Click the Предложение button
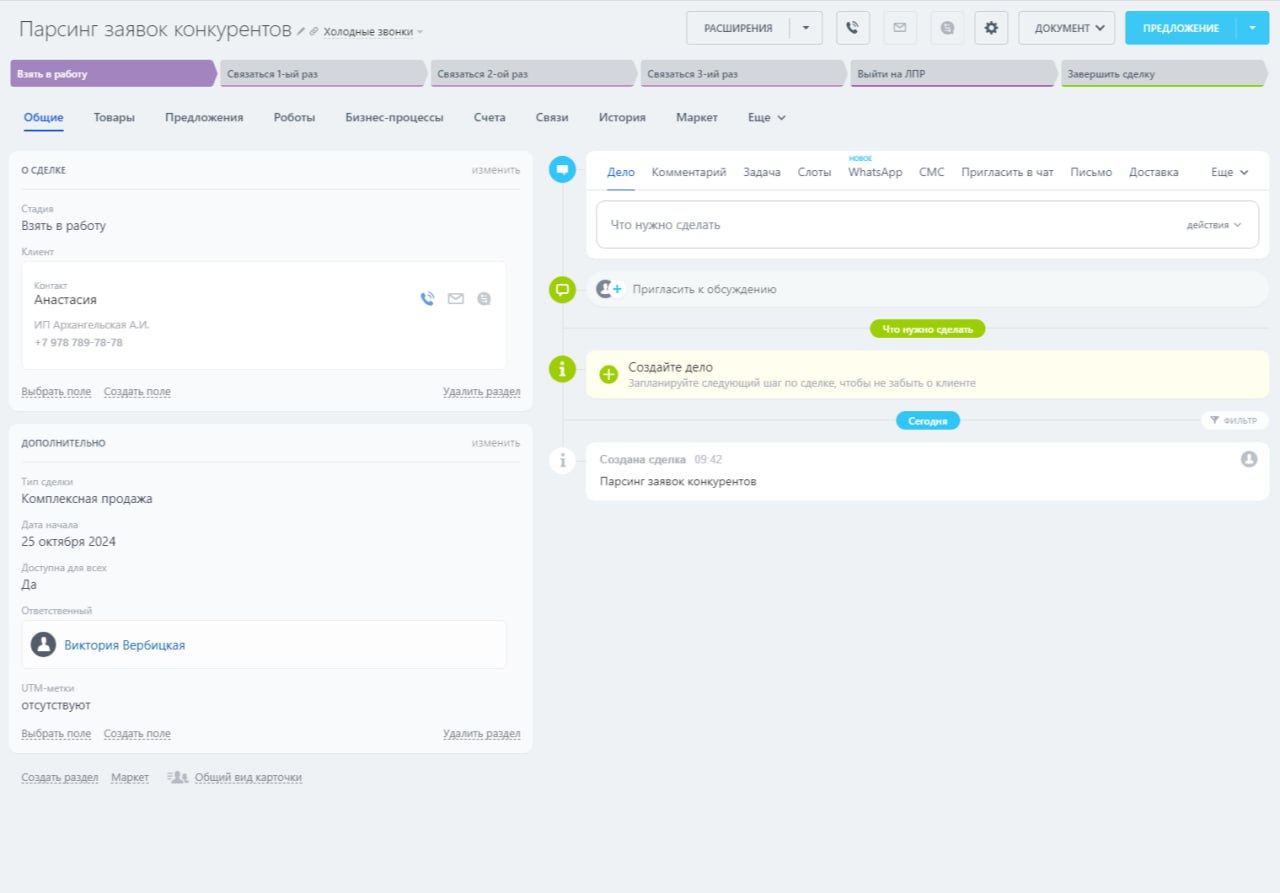1280x893 pixels. (1180, 28)
